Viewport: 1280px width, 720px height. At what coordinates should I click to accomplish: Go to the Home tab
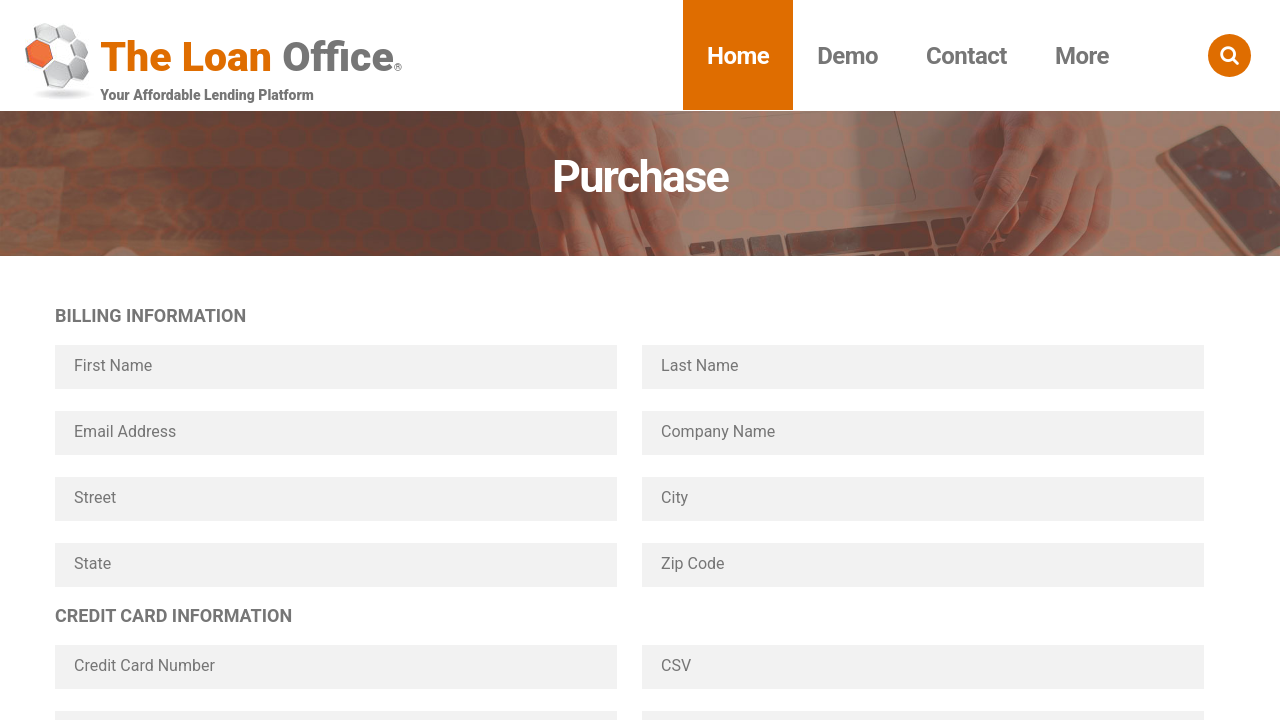[738, 56]
